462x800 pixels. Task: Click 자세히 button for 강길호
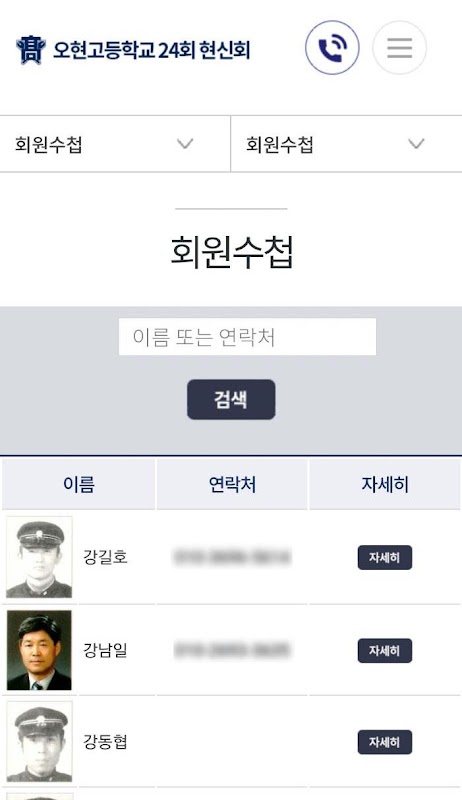[x=384, y=558]
